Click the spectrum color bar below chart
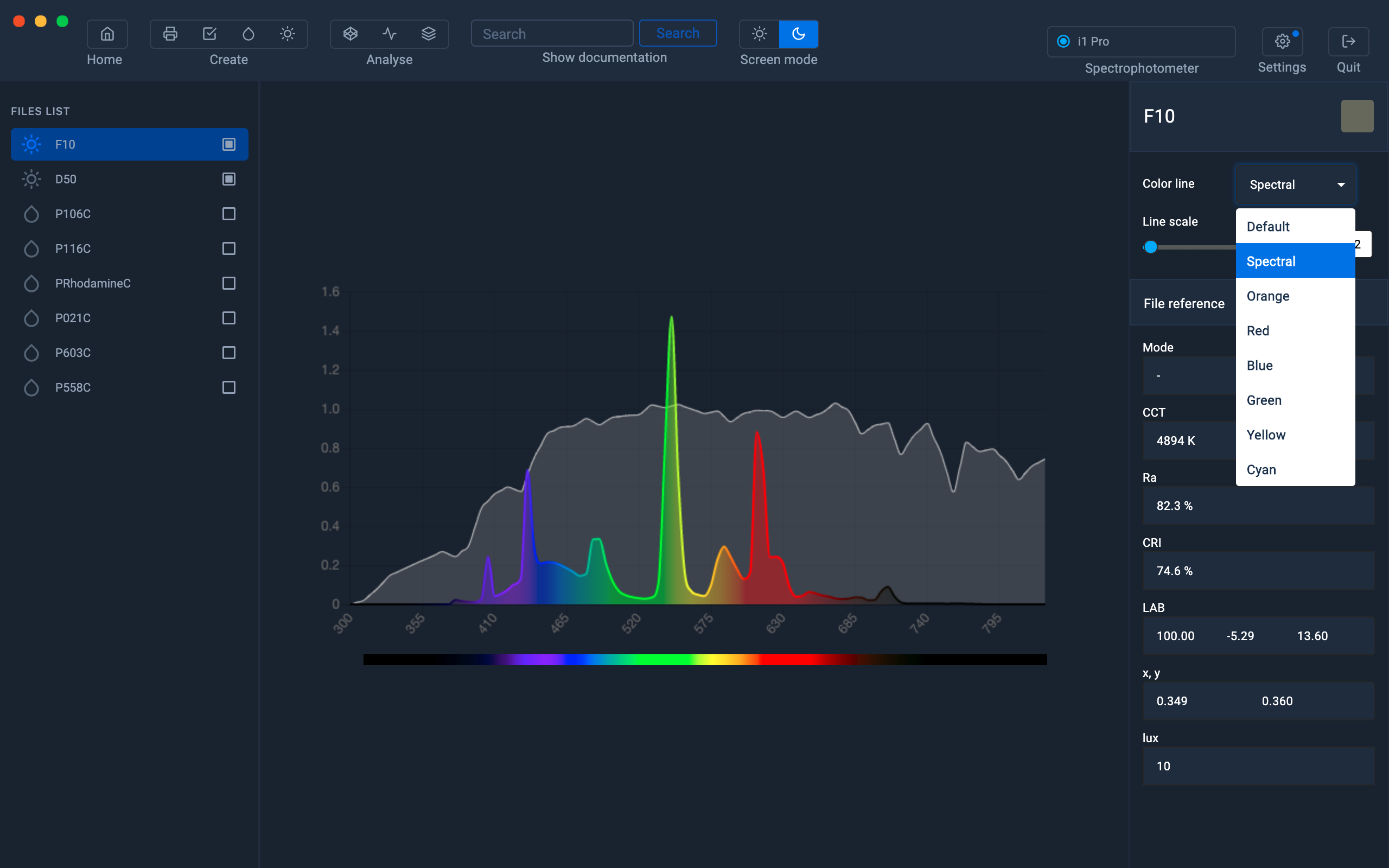Screen dimensions: 1389x868 tap(705, 659)
